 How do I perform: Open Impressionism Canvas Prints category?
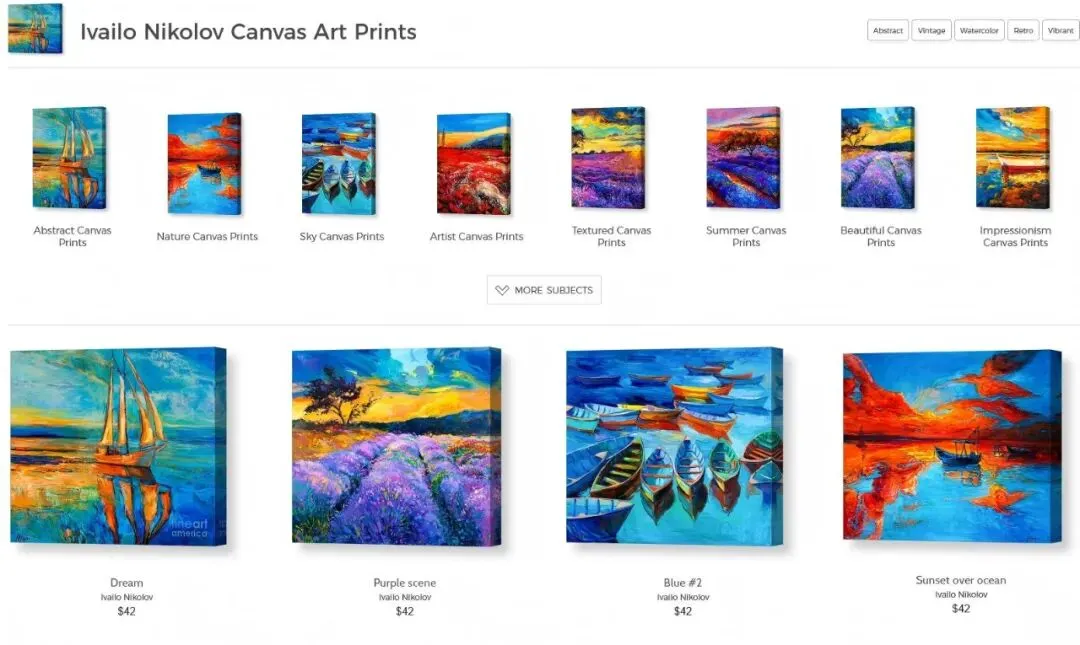(1015, 236)
